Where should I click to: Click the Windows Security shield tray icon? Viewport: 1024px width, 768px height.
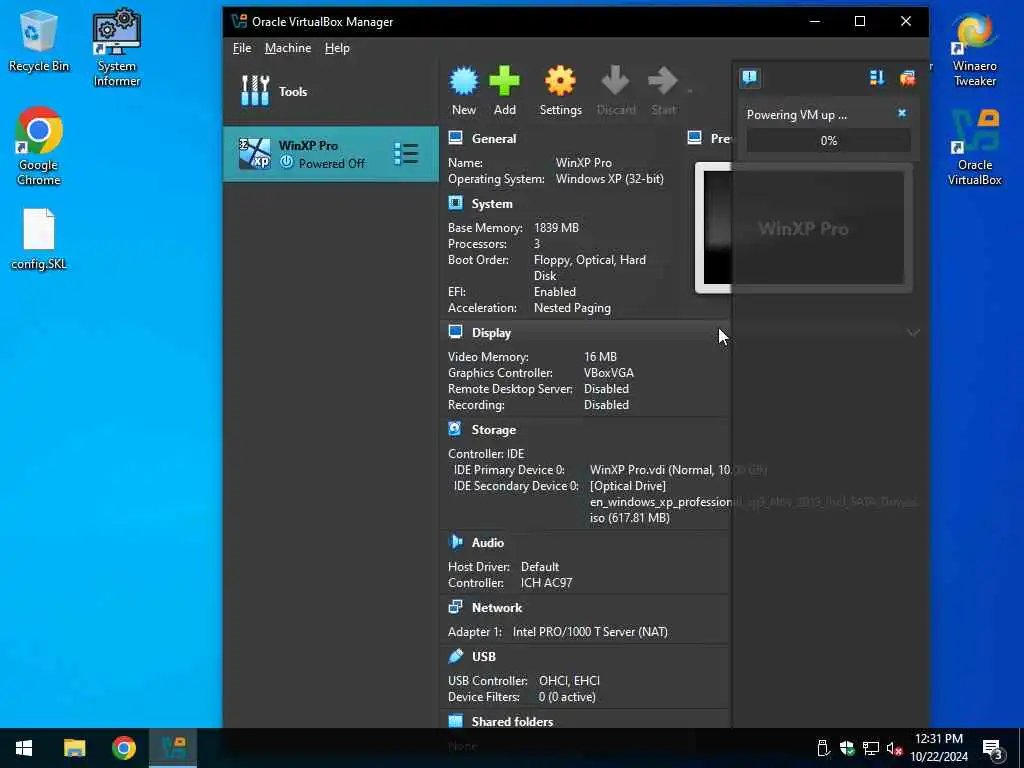pyautogui.click(x=847, y=748)
